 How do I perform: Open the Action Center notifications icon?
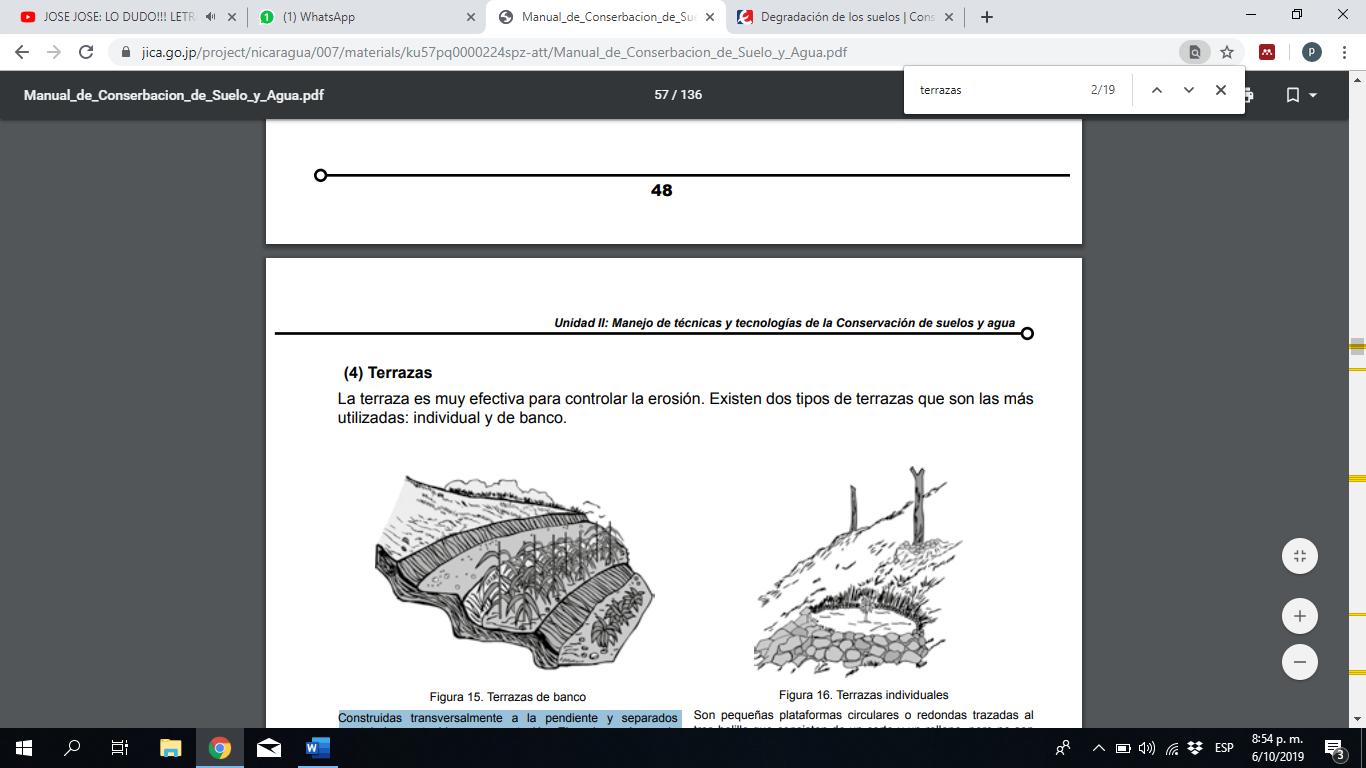1335,748
